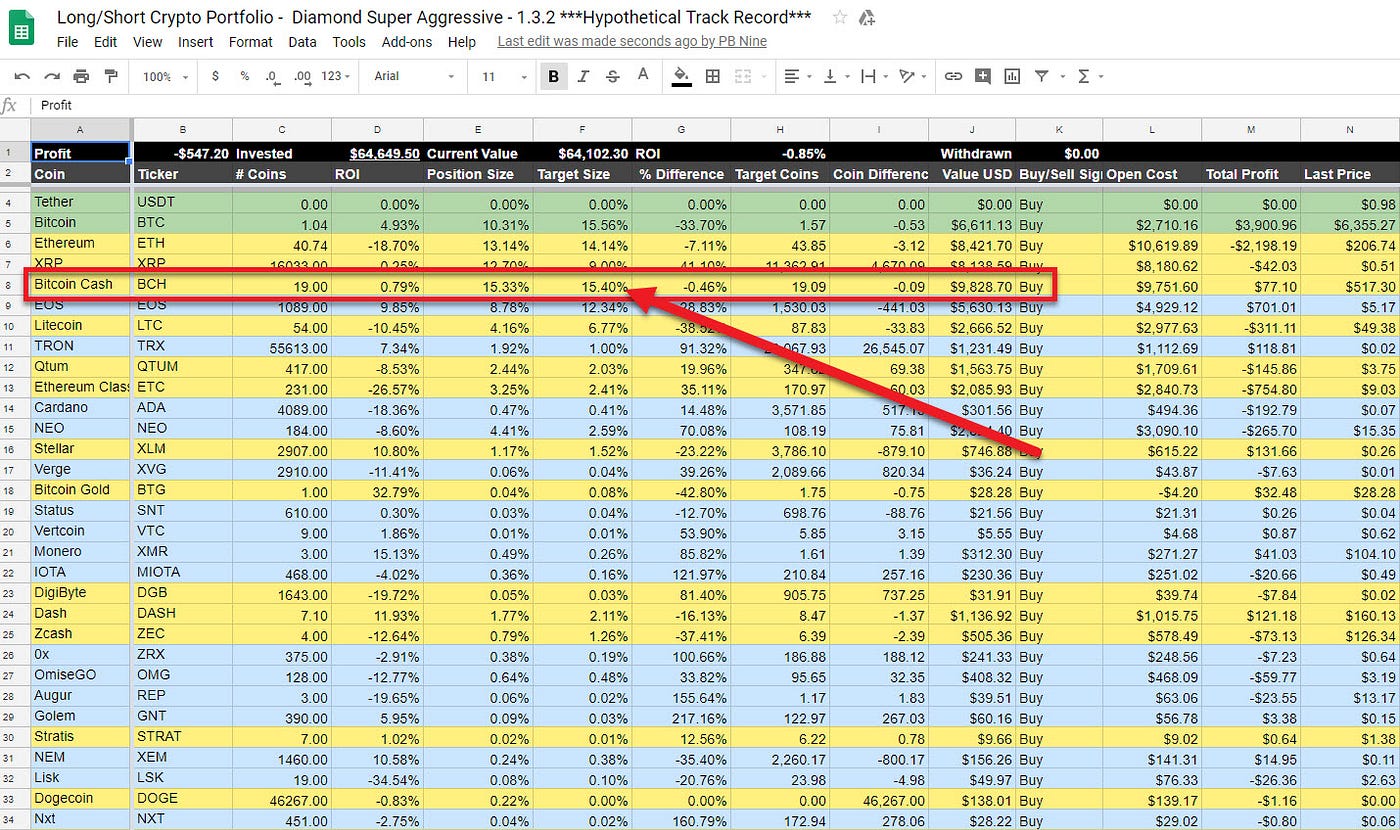Redo the last undone action
This screenshot has height=830, width=1400.
(x=52, y=76)
